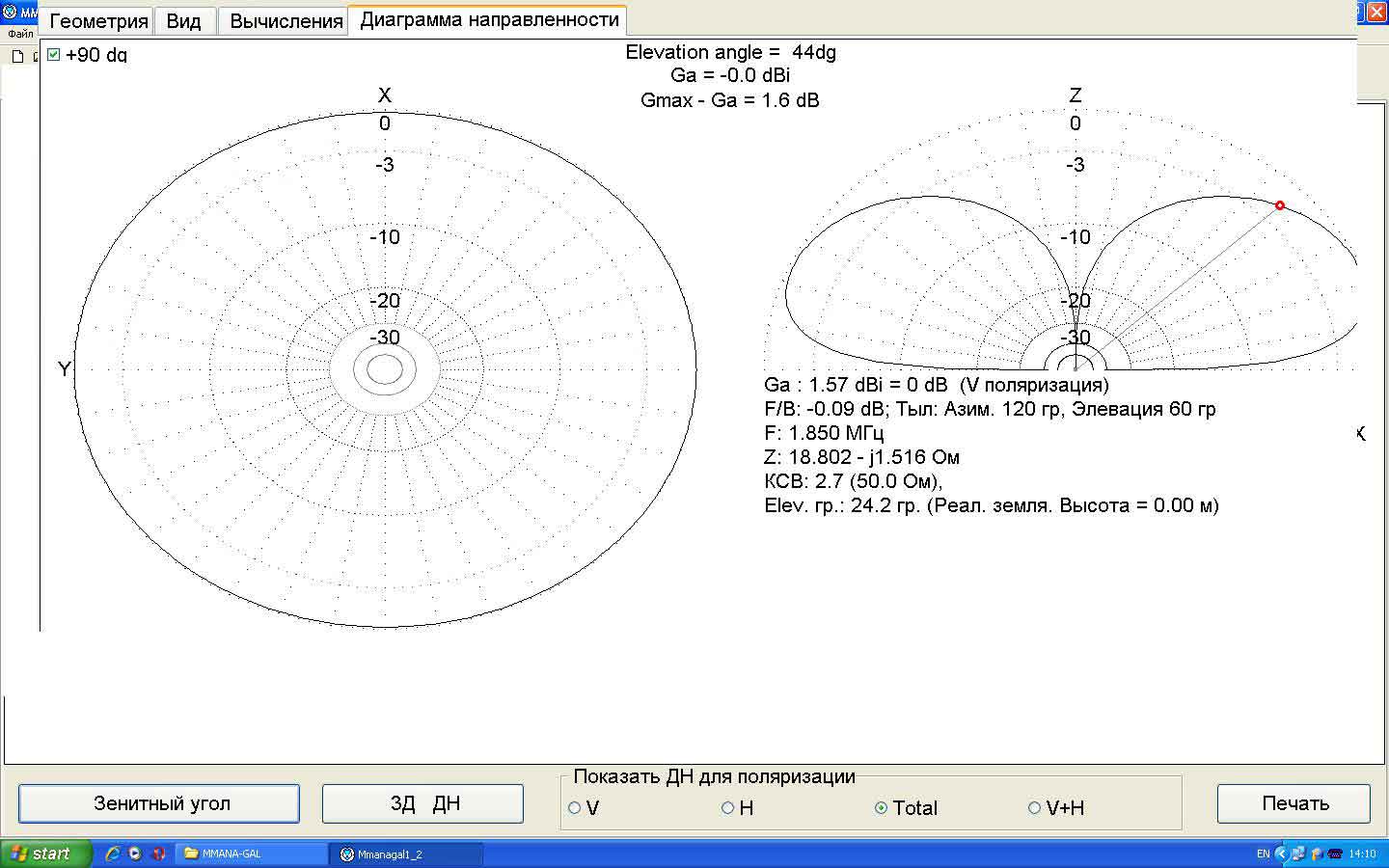Open Windows Media Player from quick launch
Screen dimensions: 1389x868
(x=136, y=854)
